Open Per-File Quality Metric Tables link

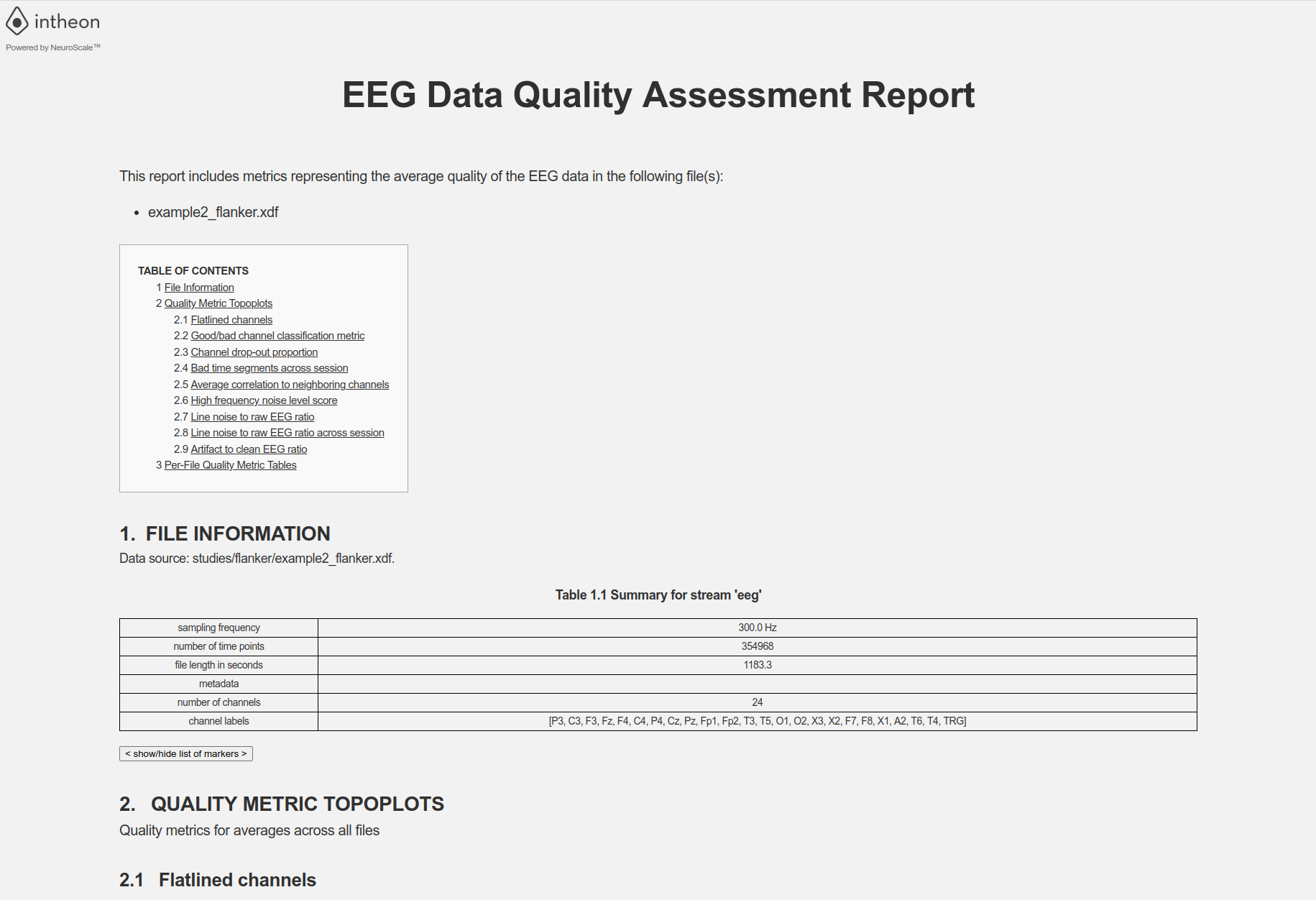click(230, 465)
